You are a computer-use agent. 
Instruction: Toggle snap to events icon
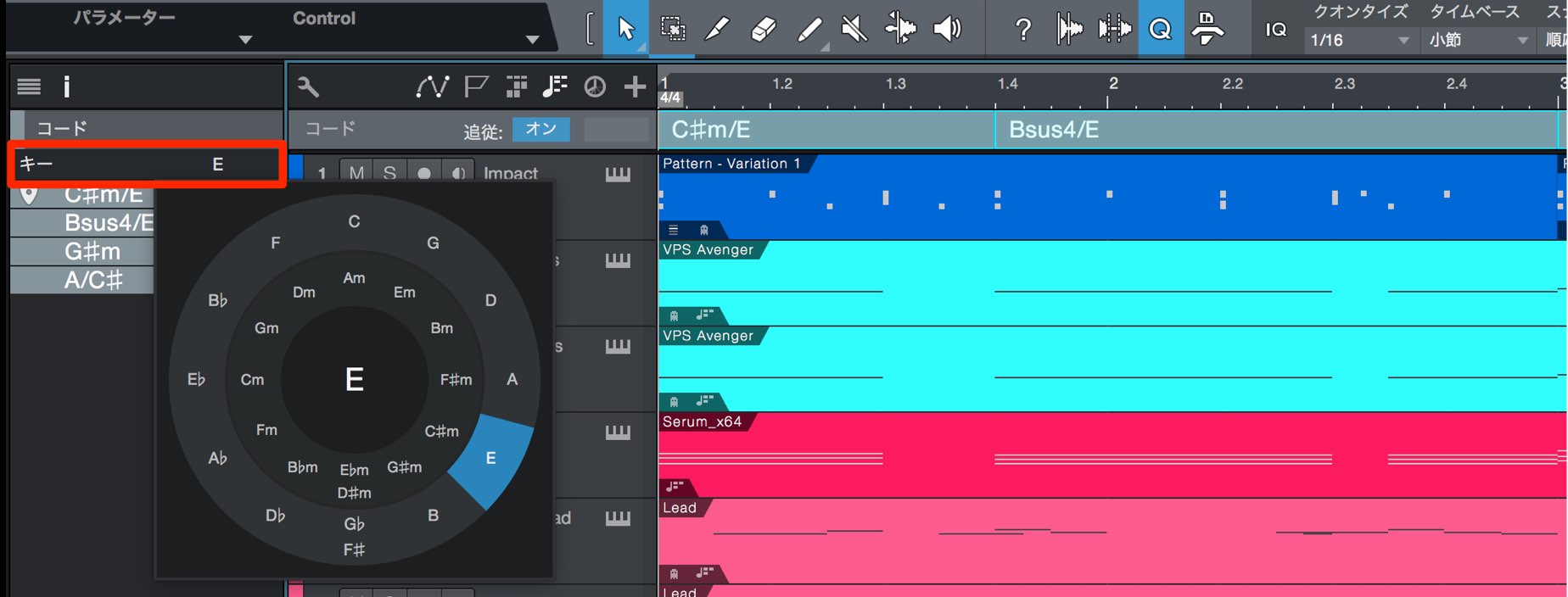(x=1115, y=30)
